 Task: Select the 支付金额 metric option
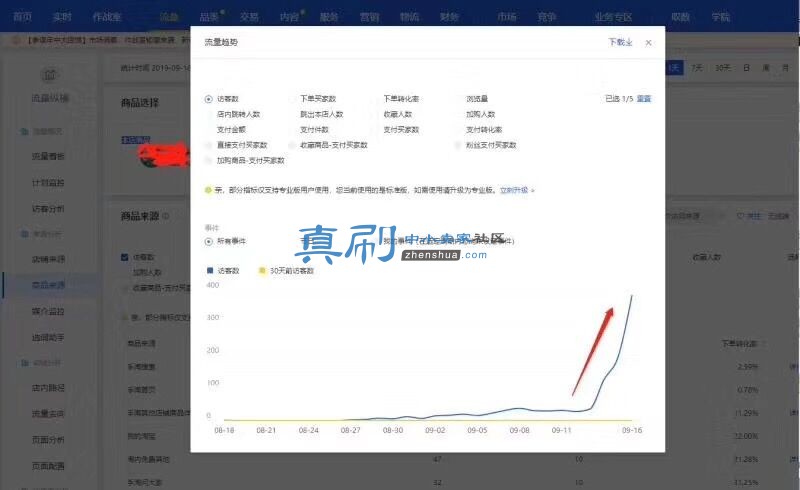231,129
